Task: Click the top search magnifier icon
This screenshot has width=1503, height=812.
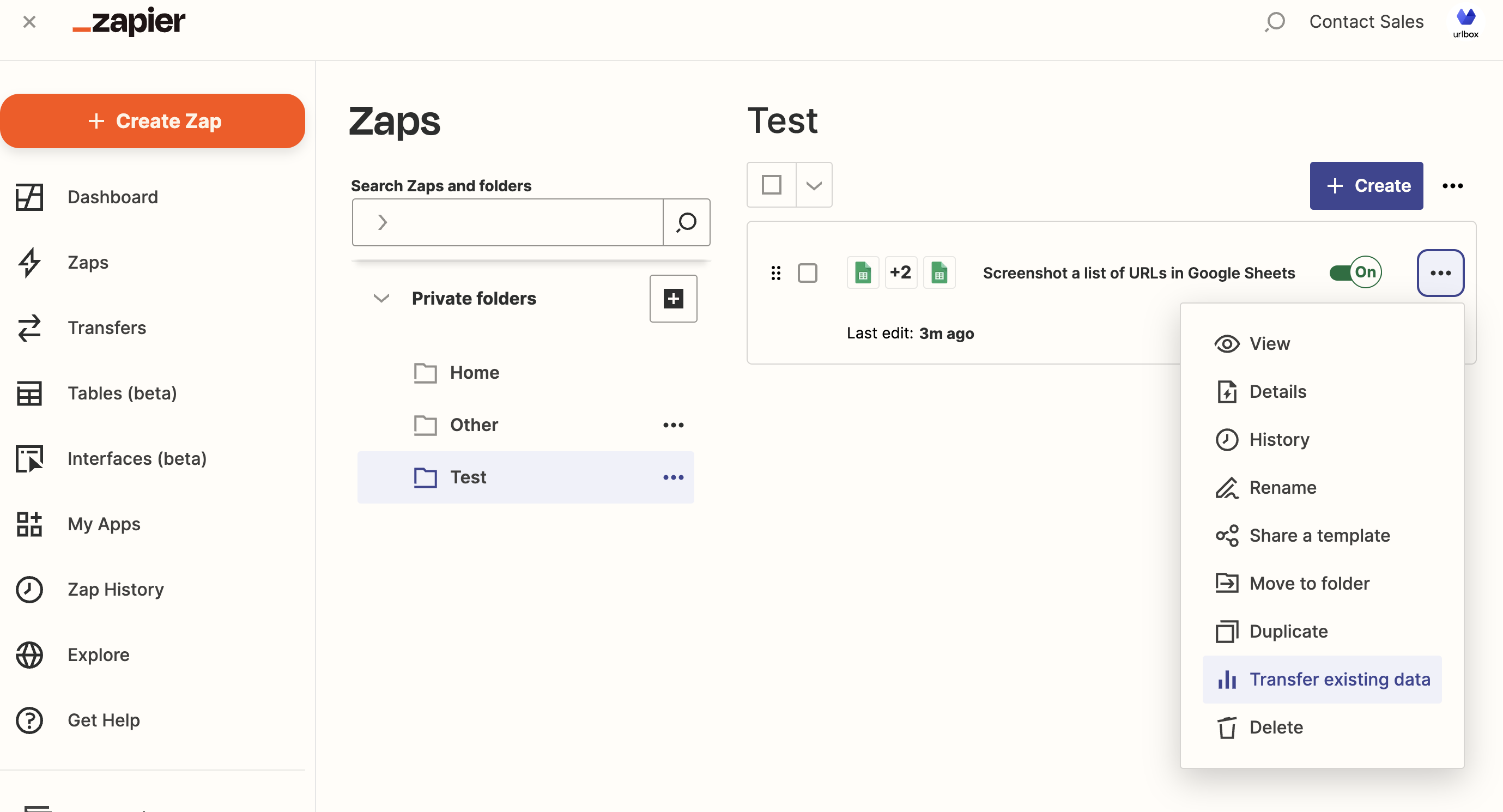Action: point(1275,22)
